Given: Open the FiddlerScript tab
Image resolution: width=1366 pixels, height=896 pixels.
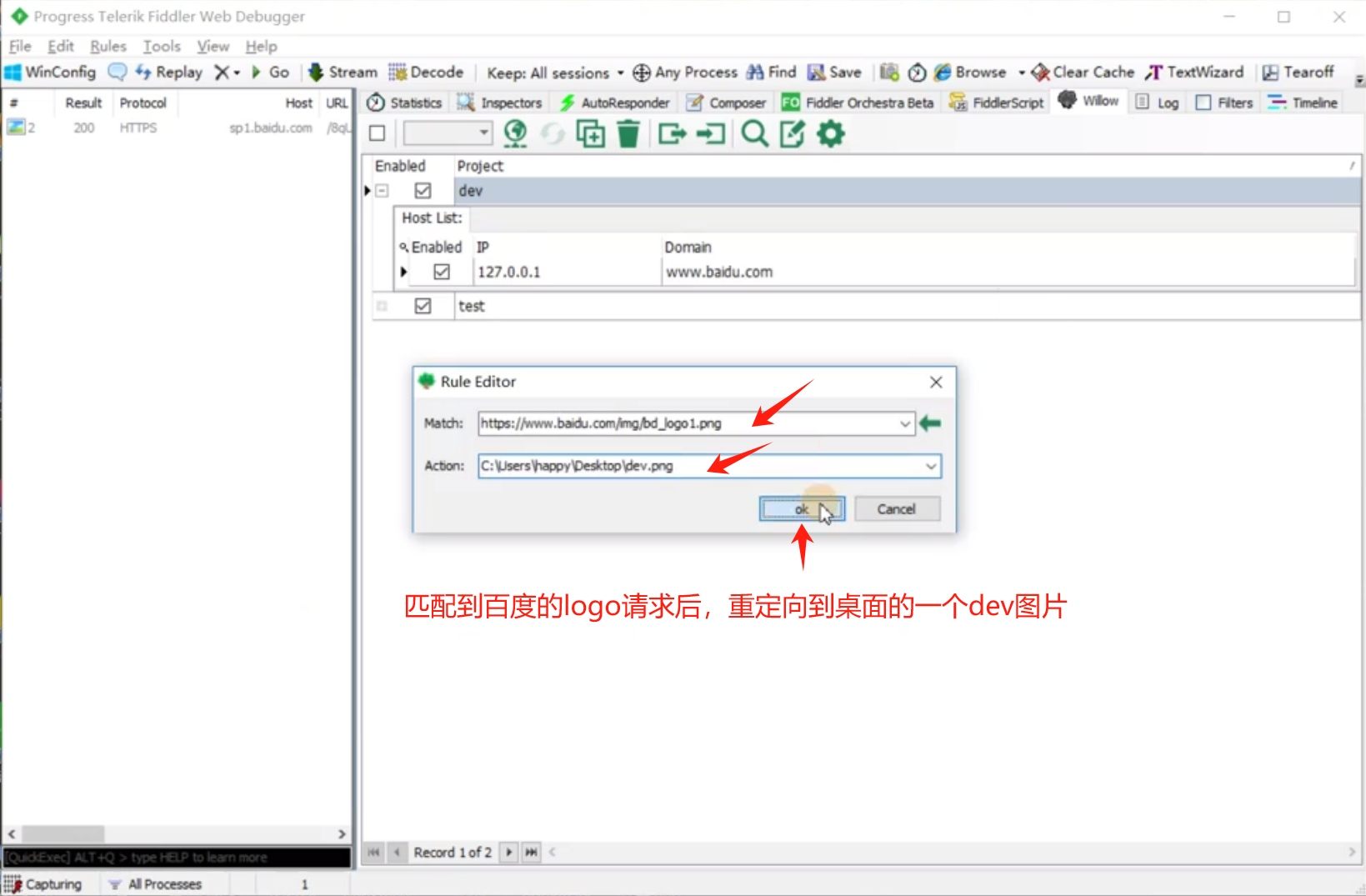Looking at the screenshot, I should click(x=997, y=103).
